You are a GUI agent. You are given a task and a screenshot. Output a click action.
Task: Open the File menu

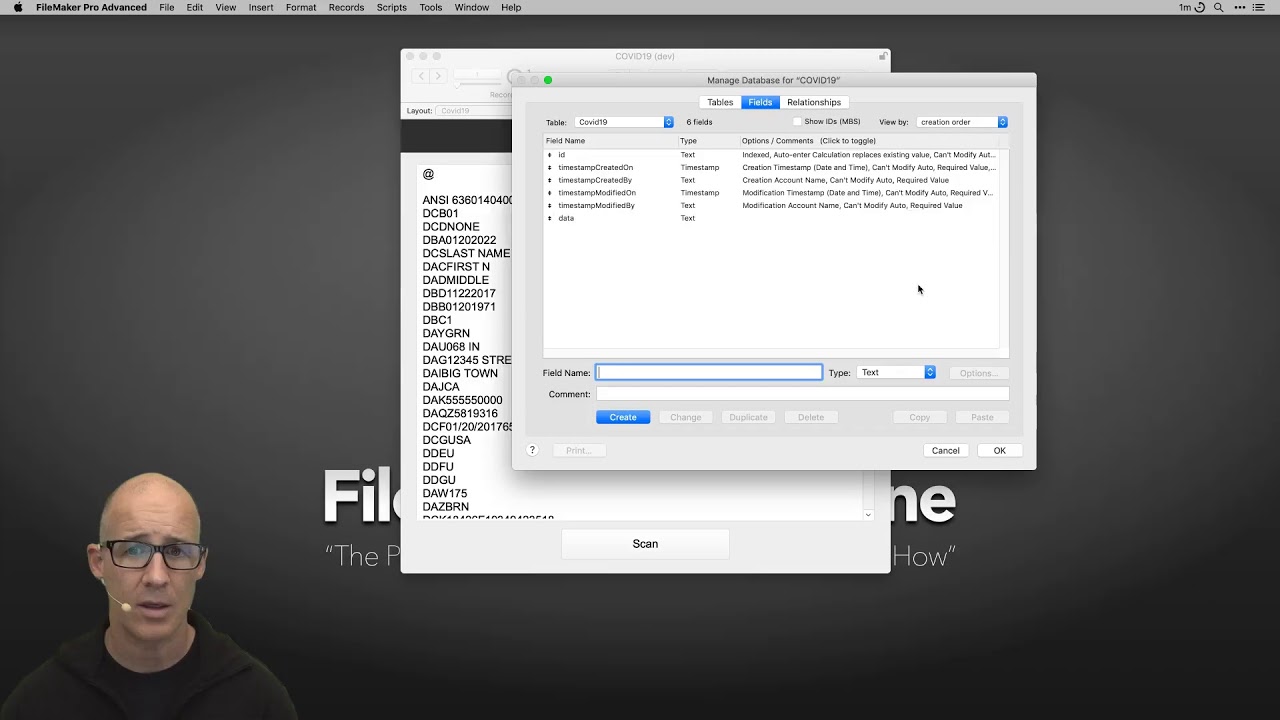(x=167, y=7)
